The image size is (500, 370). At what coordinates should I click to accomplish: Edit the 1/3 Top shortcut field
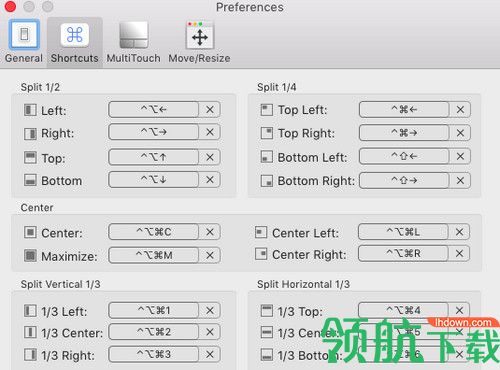pyautogui.click(x=403, y=311)
